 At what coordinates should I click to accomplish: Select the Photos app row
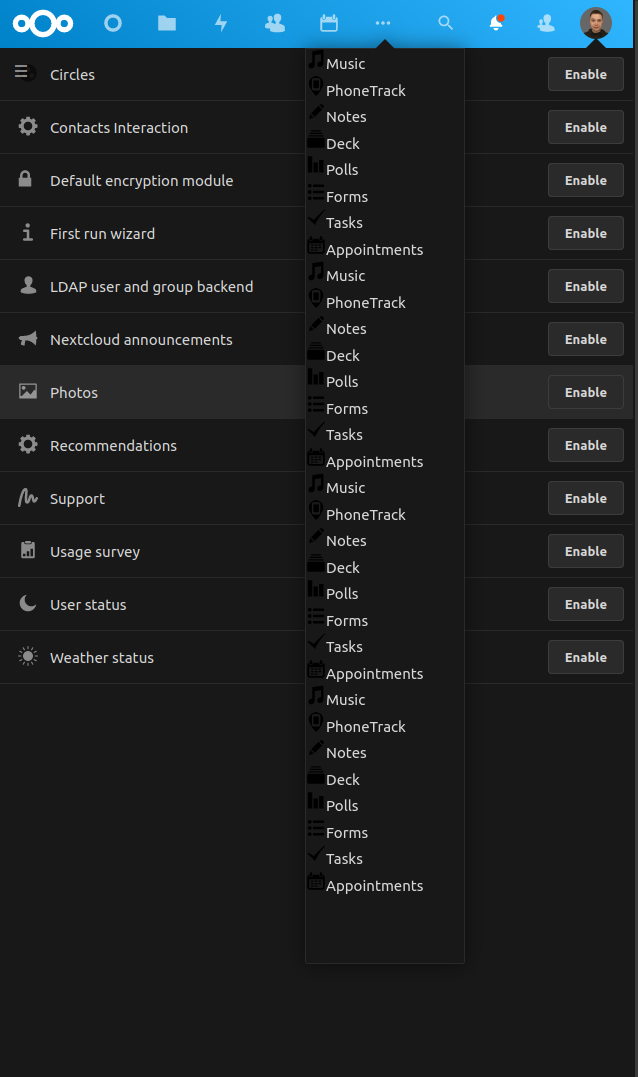(x=74, y=393)
